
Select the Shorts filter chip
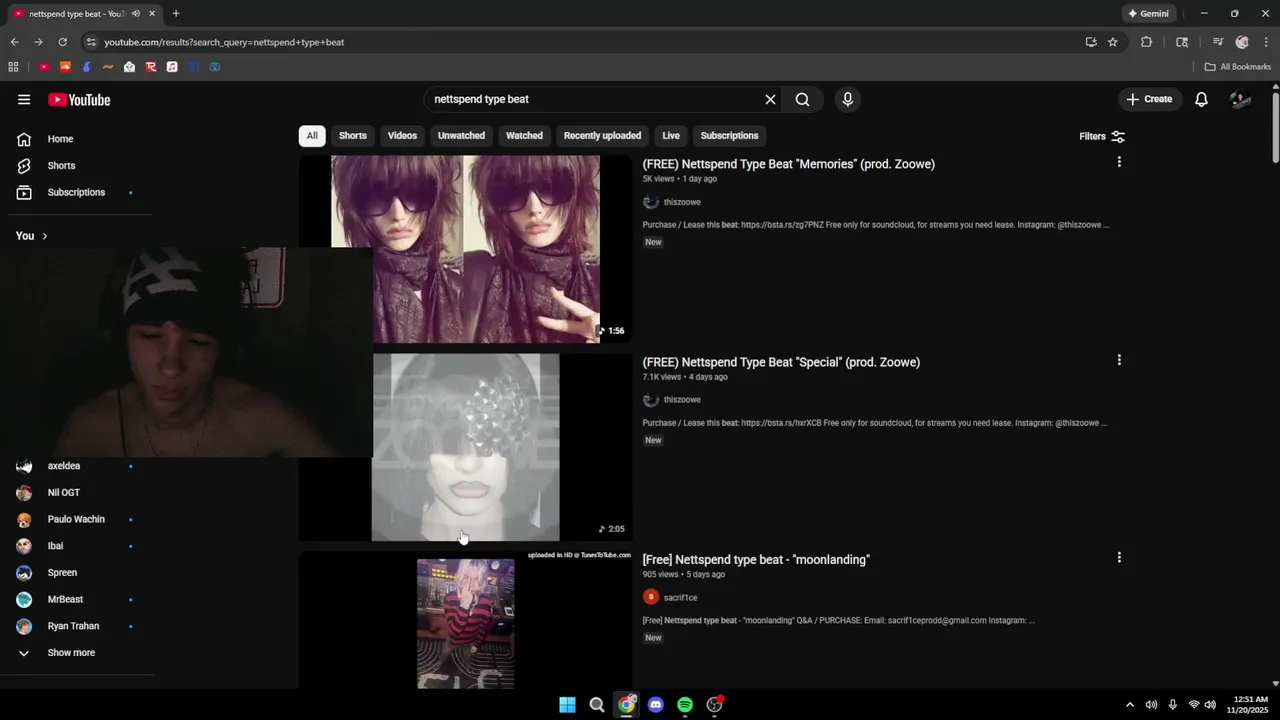(x=353, y=136)
